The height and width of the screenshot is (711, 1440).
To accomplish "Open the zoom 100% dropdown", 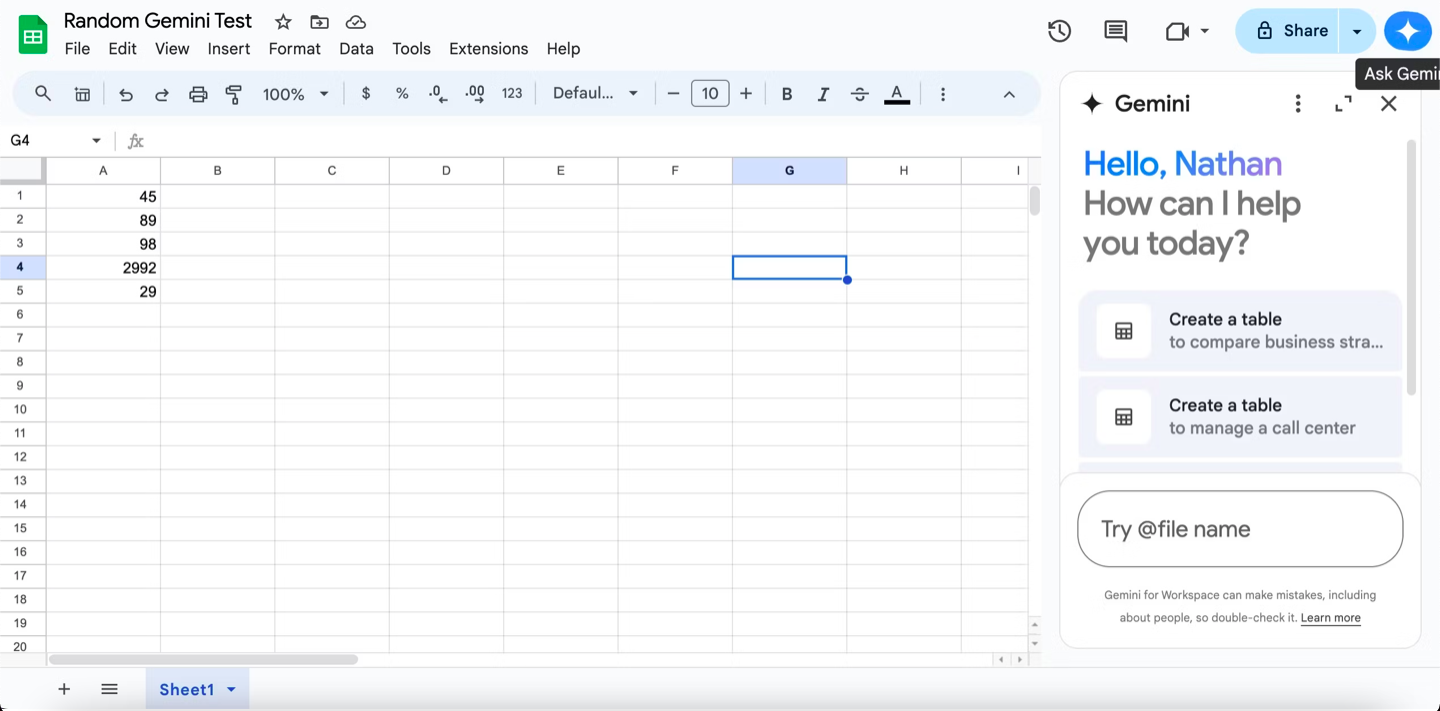I will [295, 94].
